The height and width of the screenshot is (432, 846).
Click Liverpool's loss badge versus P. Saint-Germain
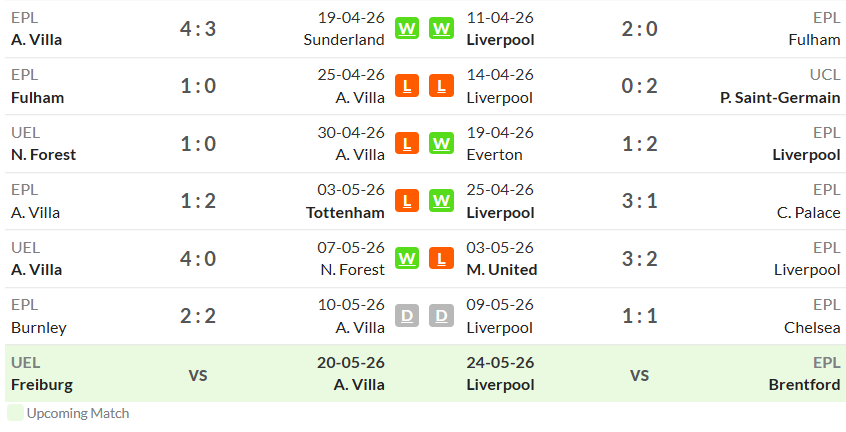click(441, 86)
